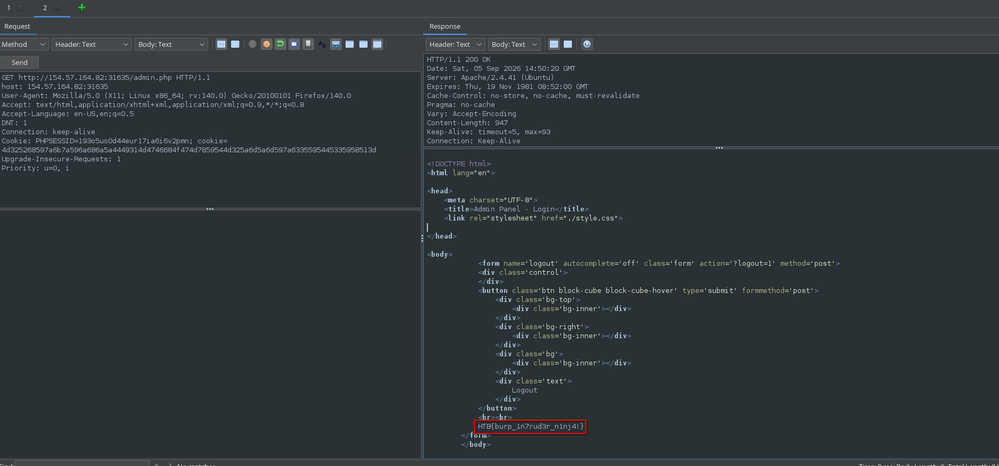Click the Cache-Control response header line
Screen dimensions: 999x466
click(x=533, y=96)
